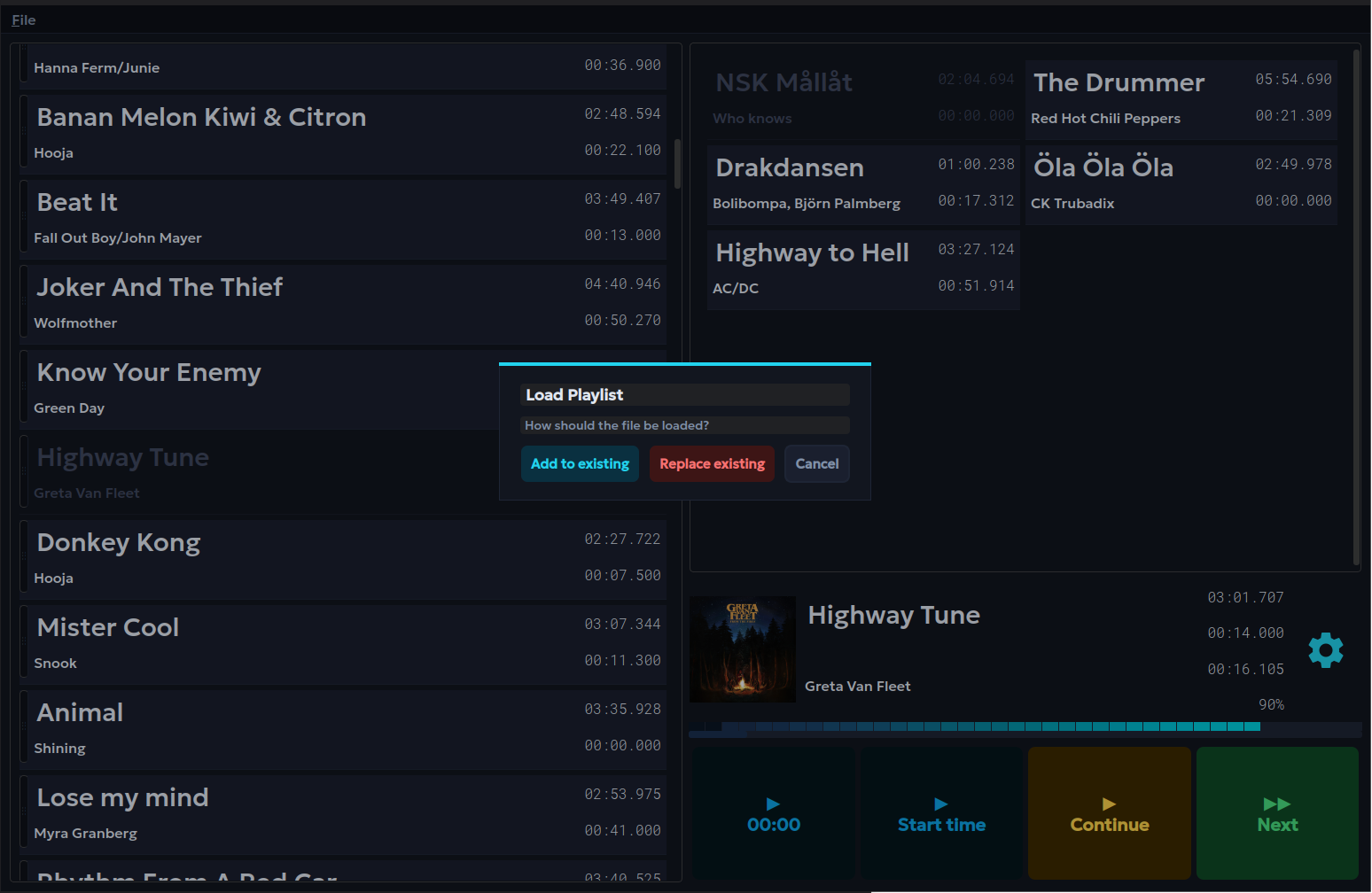
Task: Select the Mister Cool track
Action: [342, 645]
